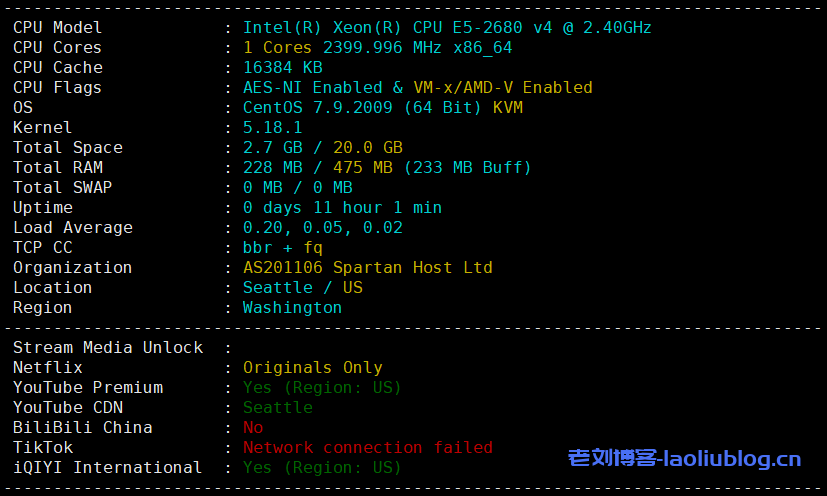Click the load average 0.20 values

click(322, 228)
